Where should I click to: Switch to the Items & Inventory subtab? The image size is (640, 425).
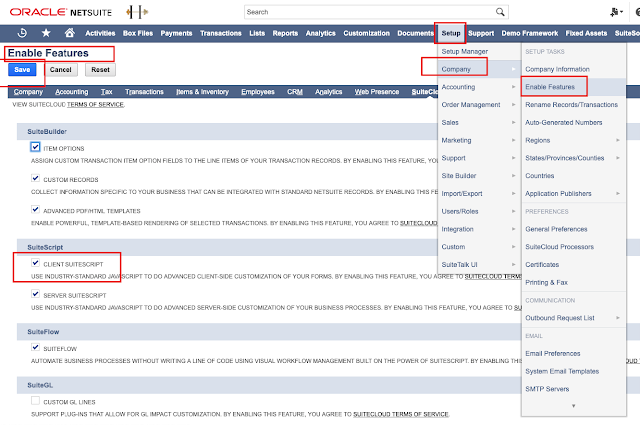pos(202,91)
